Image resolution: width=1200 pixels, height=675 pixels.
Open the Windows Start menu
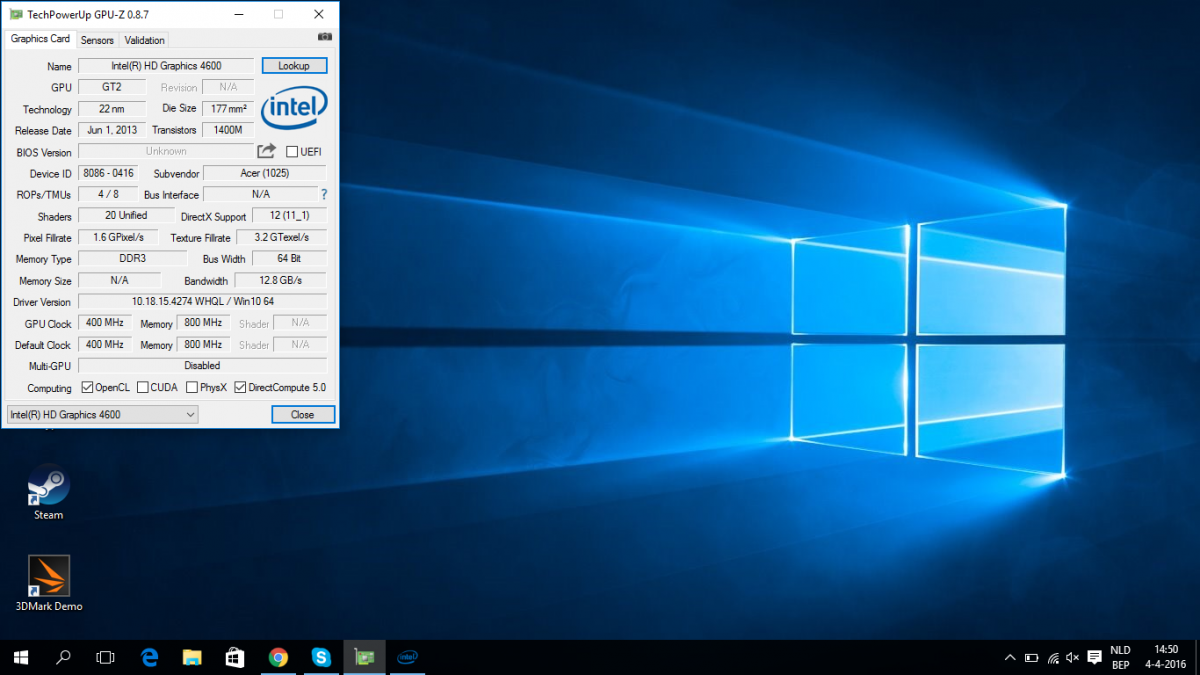[20, 657]
